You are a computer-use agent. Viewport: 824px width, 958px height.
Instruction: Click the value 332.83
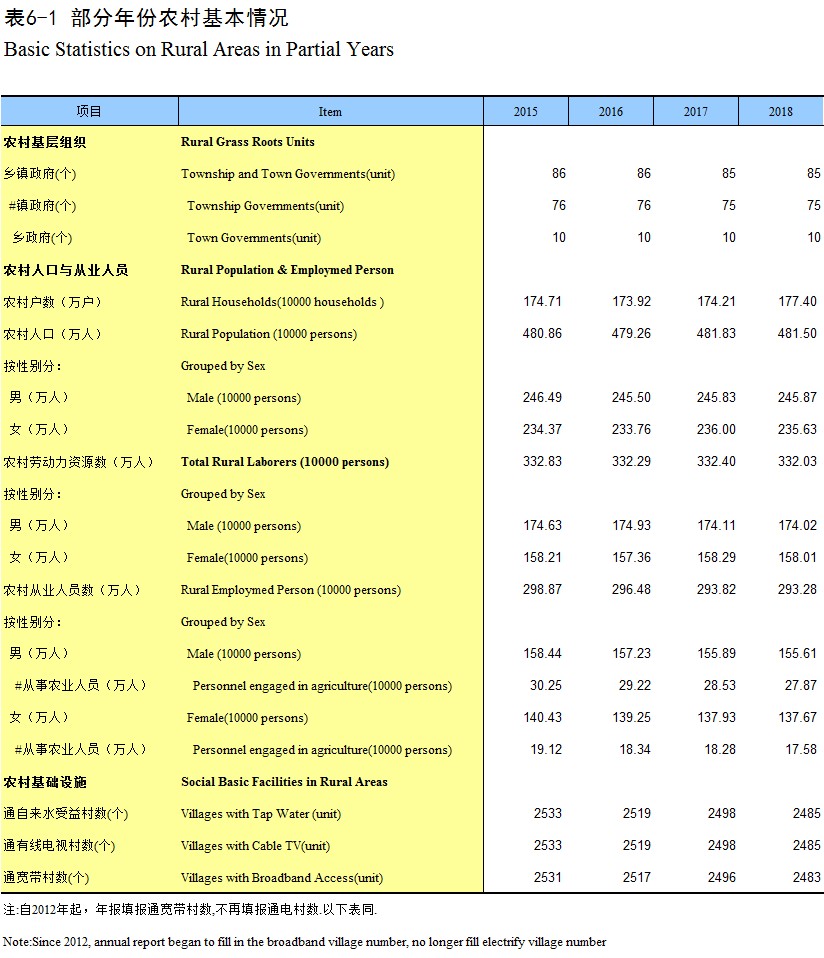[x=542, y=461]
